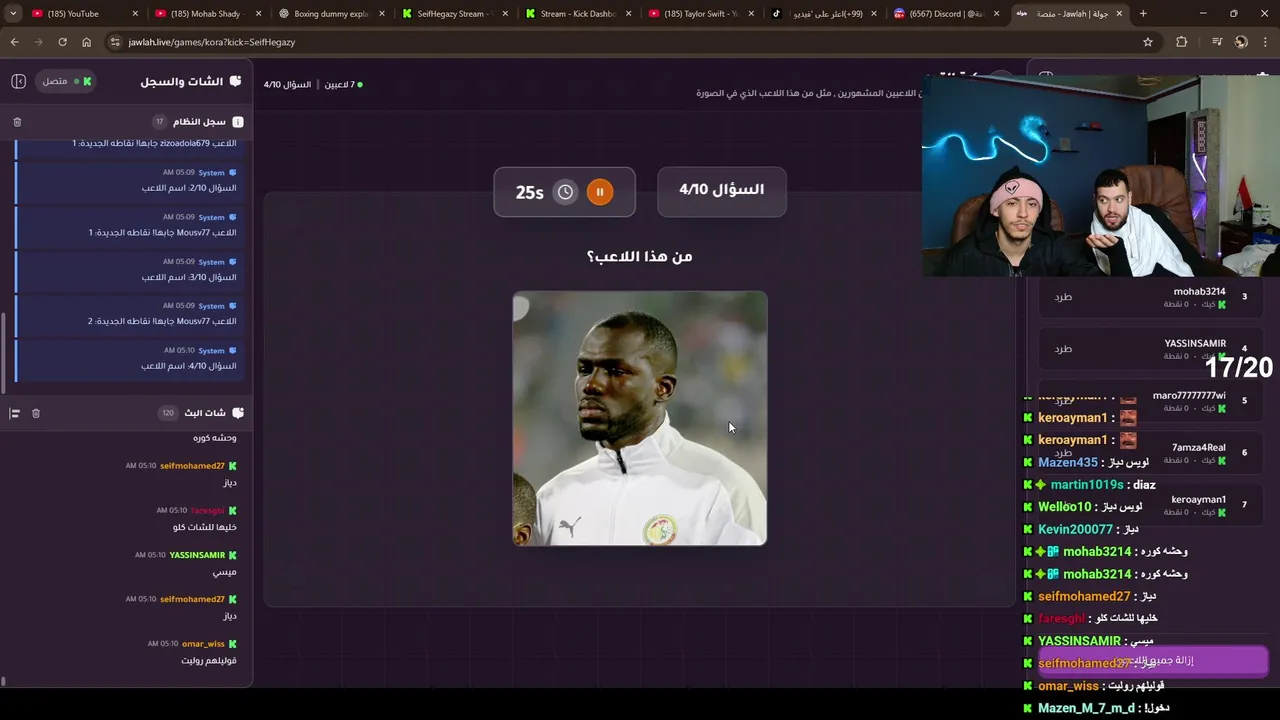Reload the current page
1280x720 pixels.
[63, 42]
